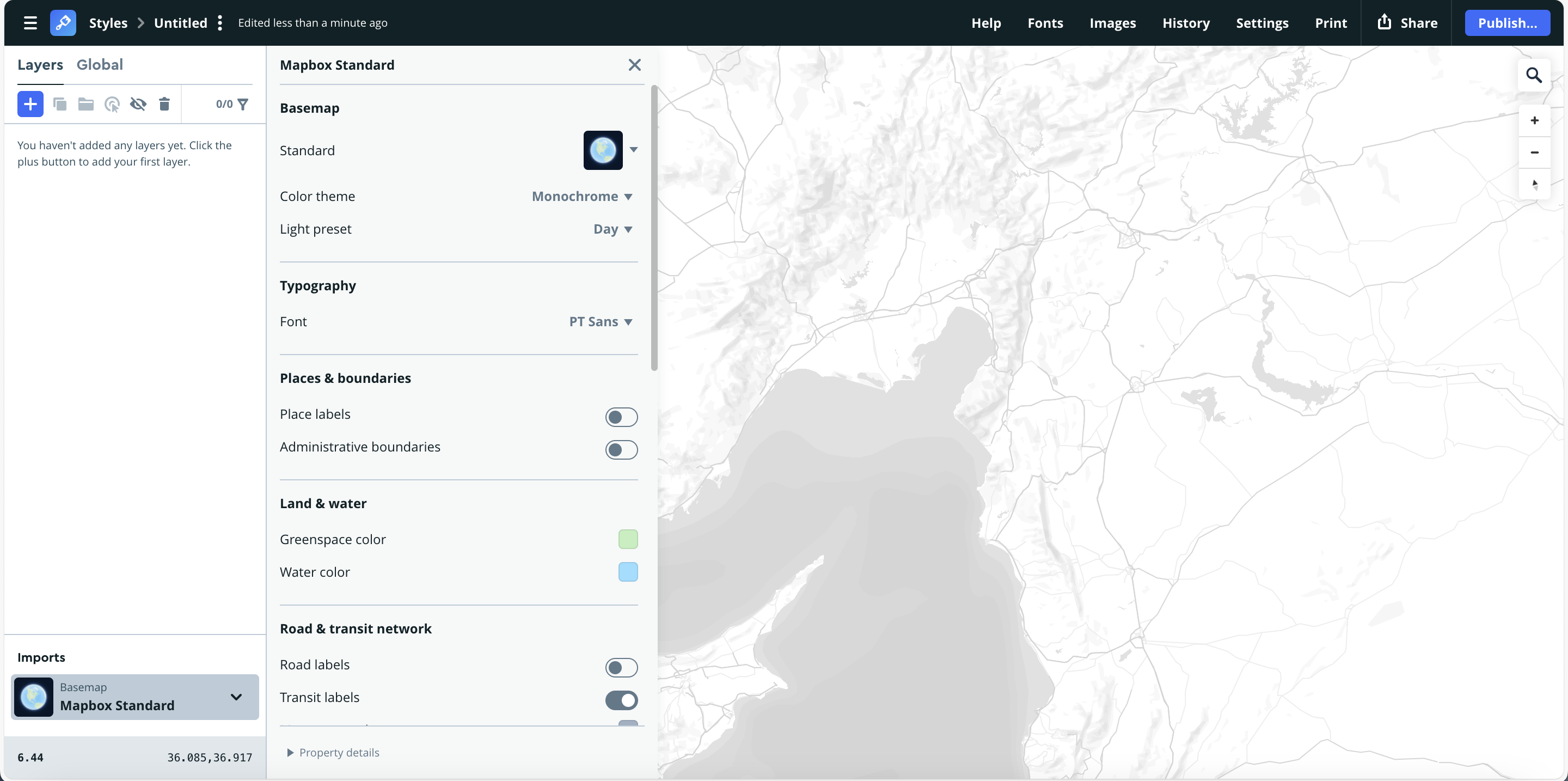The image size is (1568, 781).
Task: Reset map bearing with compass icon
Action: click(x=1534, y=184)
